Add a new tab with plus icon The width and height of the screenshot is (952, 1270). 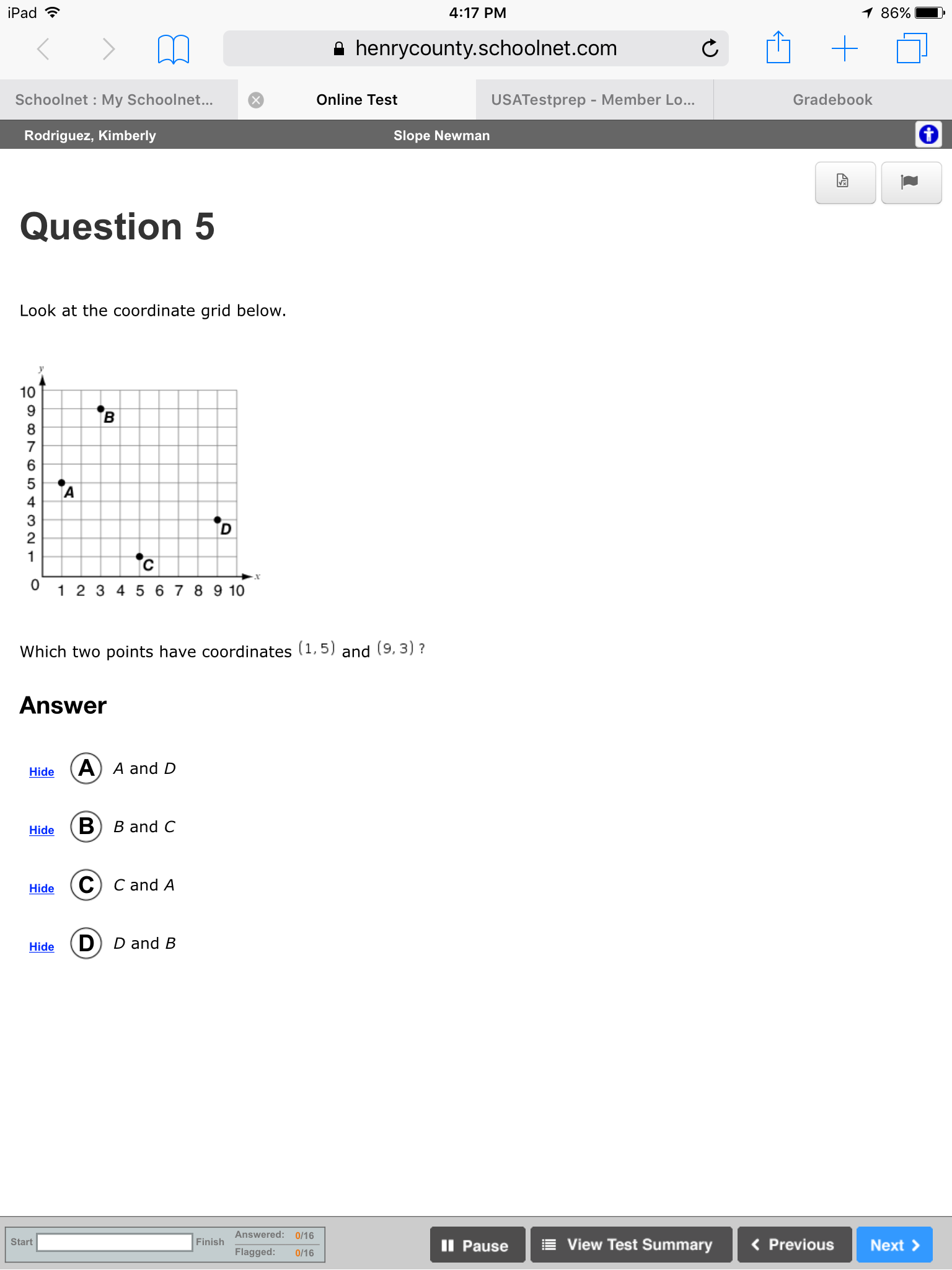pyautogui.click(x=844, y=48)
